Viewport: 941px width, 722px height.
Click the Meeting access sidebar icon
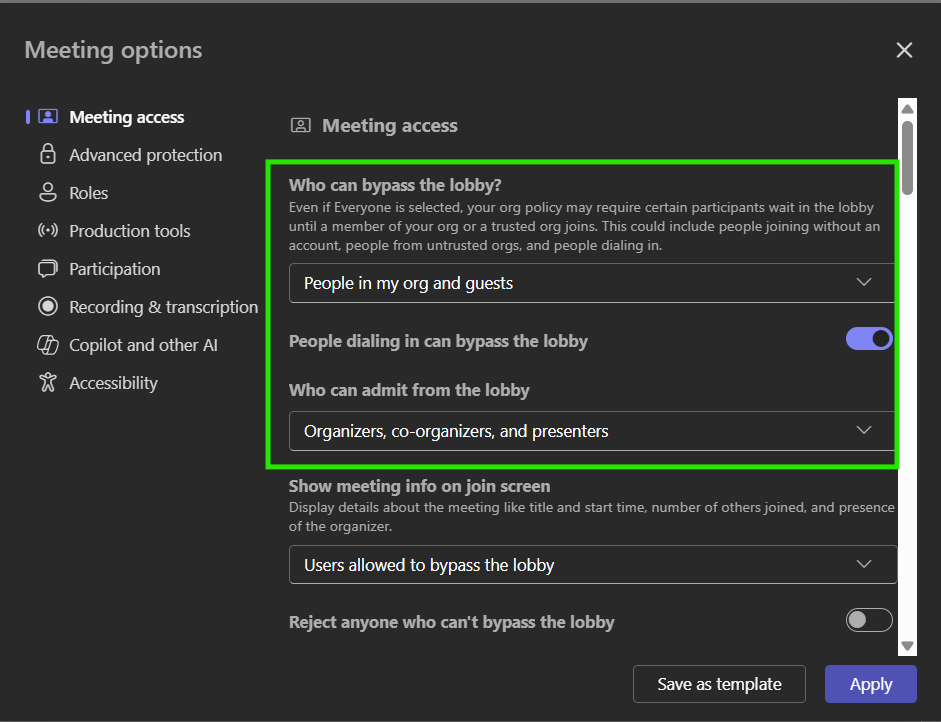pyautogui.click(x=48, y=116)
